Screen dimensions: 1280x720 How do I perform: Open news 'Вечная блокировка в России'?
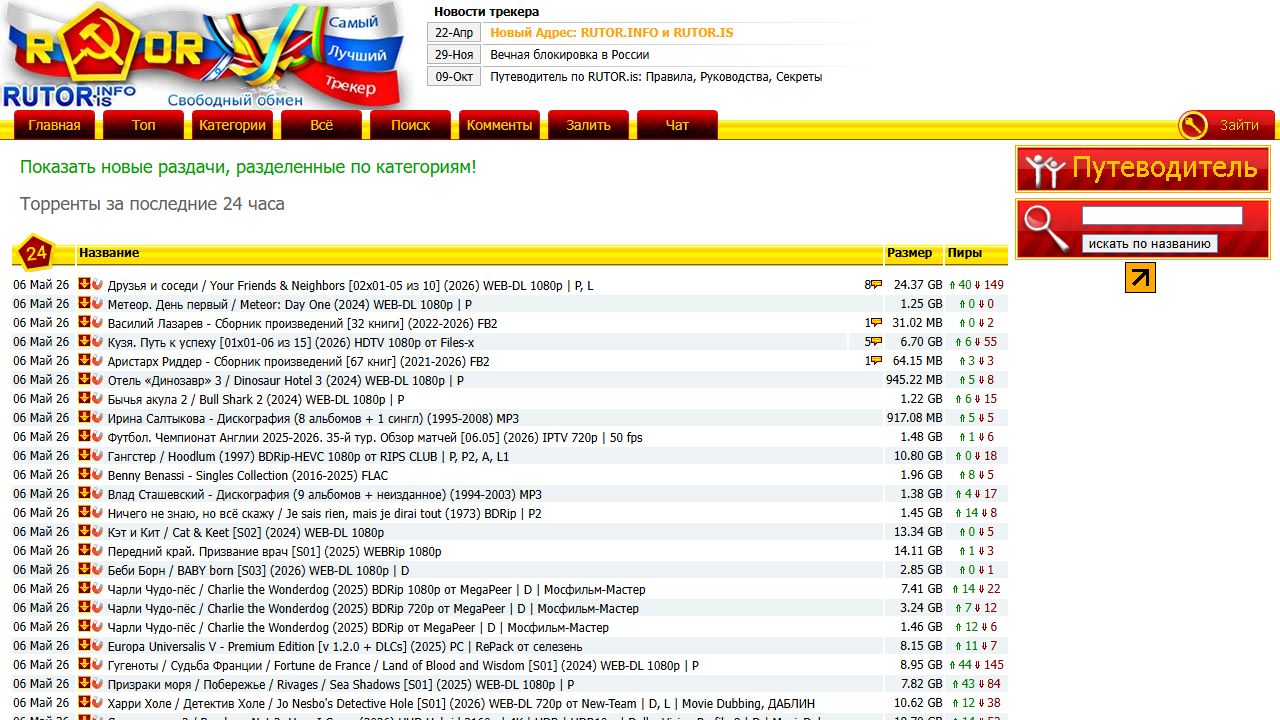[x=569, y=55]
